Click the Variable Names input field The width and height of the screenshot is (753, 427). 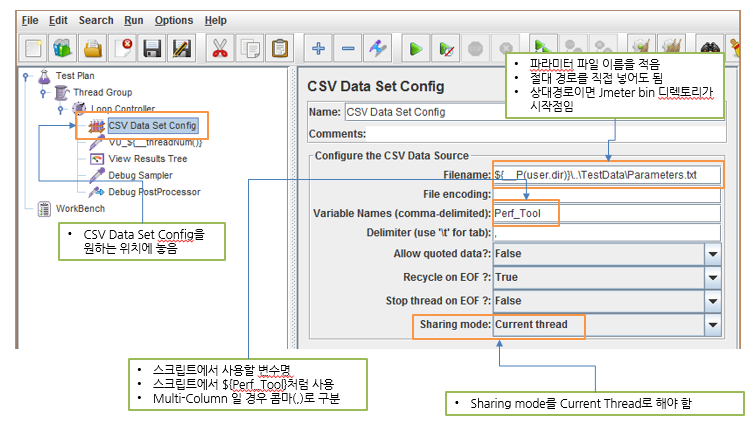point(606,213)
